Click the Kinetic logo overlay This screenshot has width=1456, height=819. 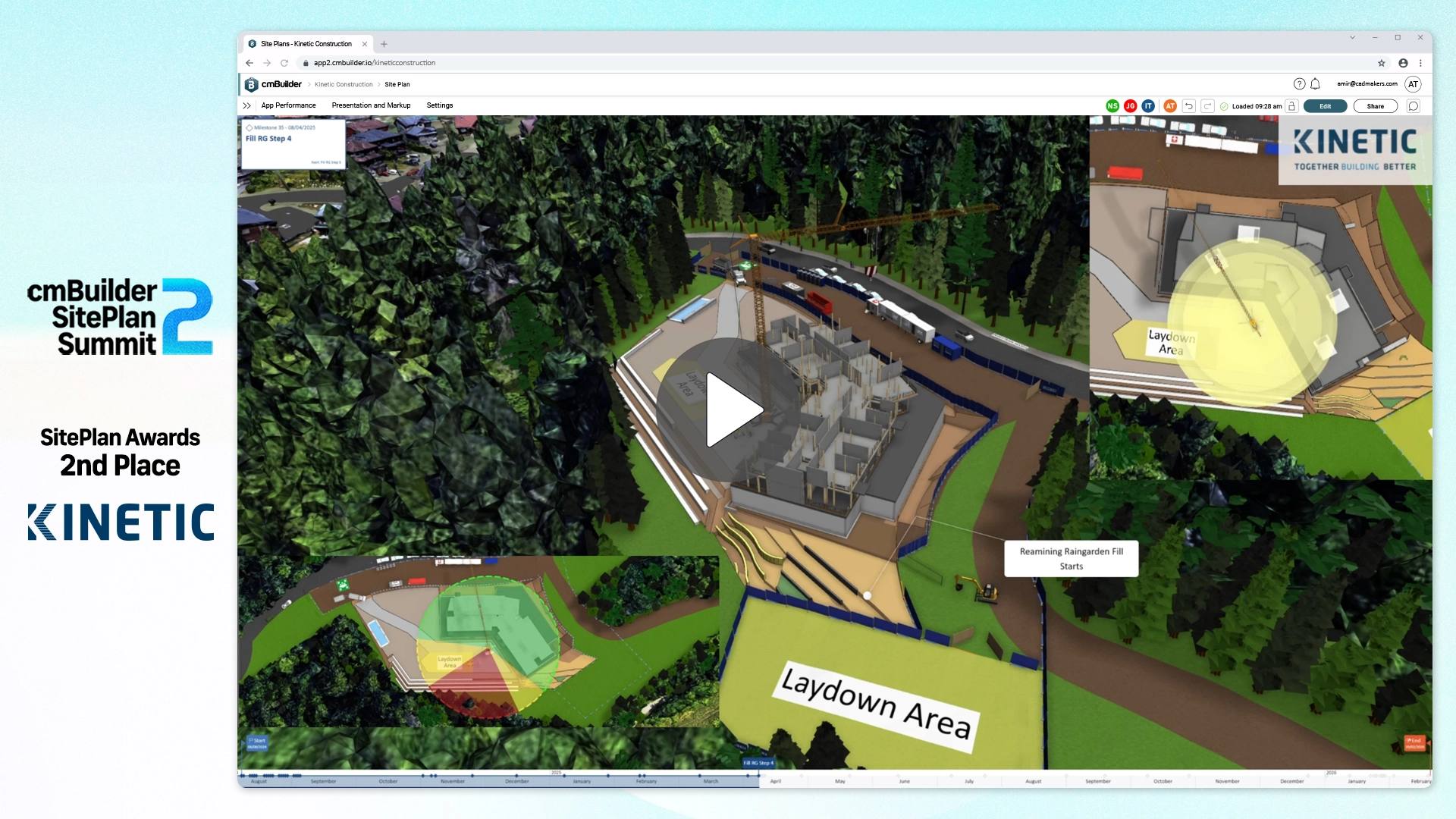[x=1354, y=150]
